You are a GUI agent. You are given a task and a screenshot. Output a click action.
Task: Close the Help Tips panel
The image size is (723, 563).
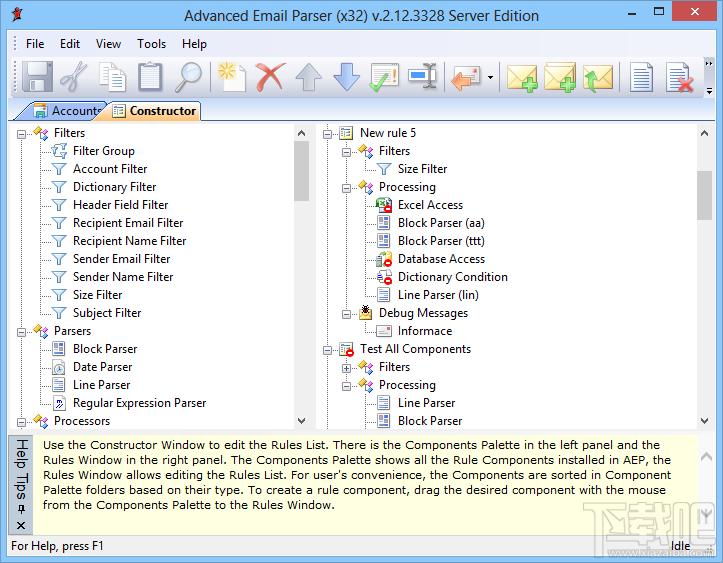(x=21, y=525)
